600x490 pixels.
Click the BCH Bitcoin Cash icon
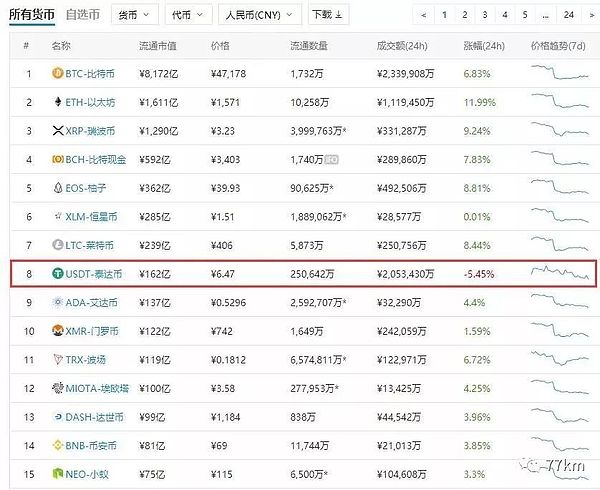tap(57, 159)
